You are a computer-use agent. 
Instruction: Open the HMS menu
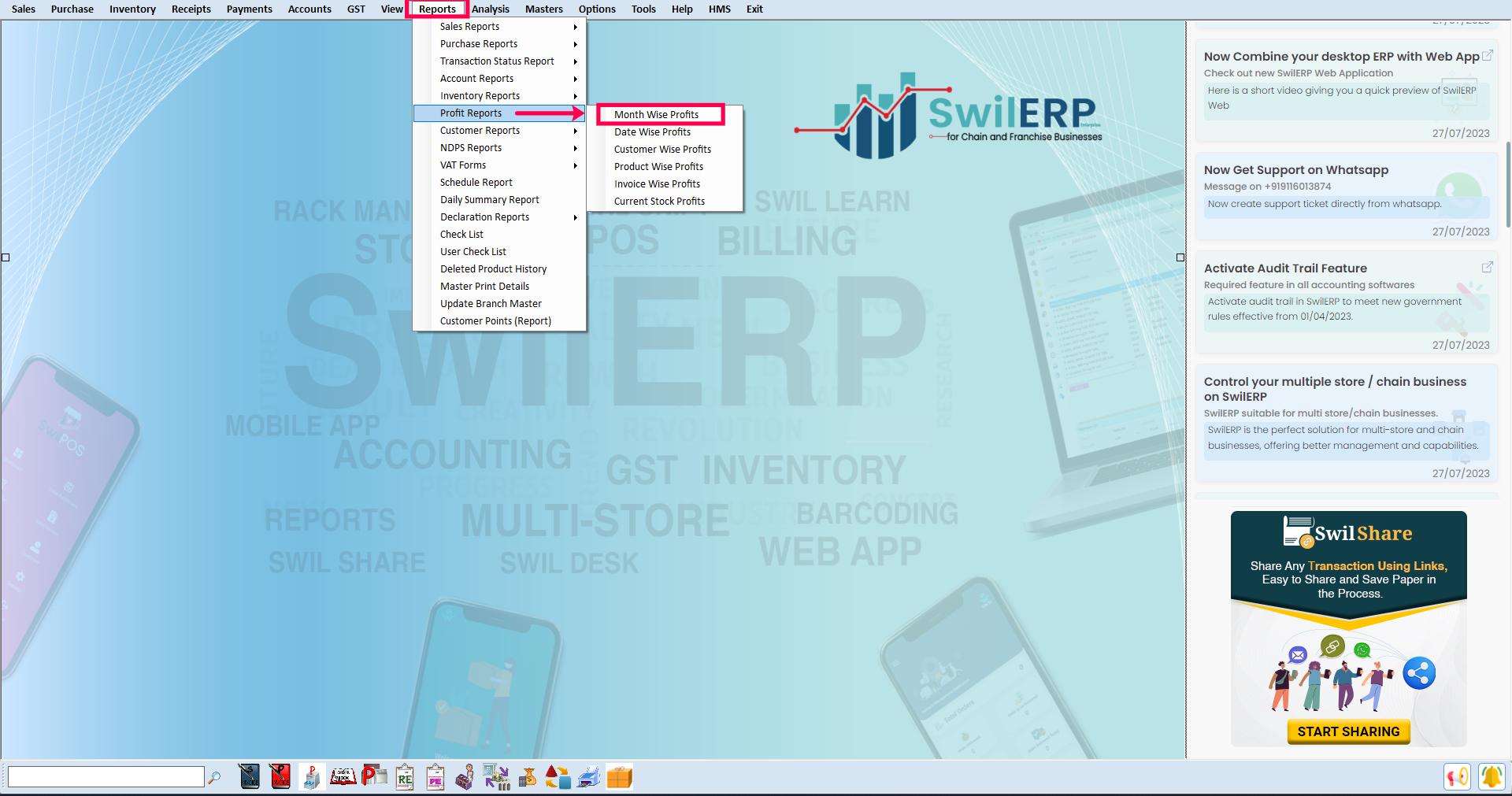coord(719,9)
